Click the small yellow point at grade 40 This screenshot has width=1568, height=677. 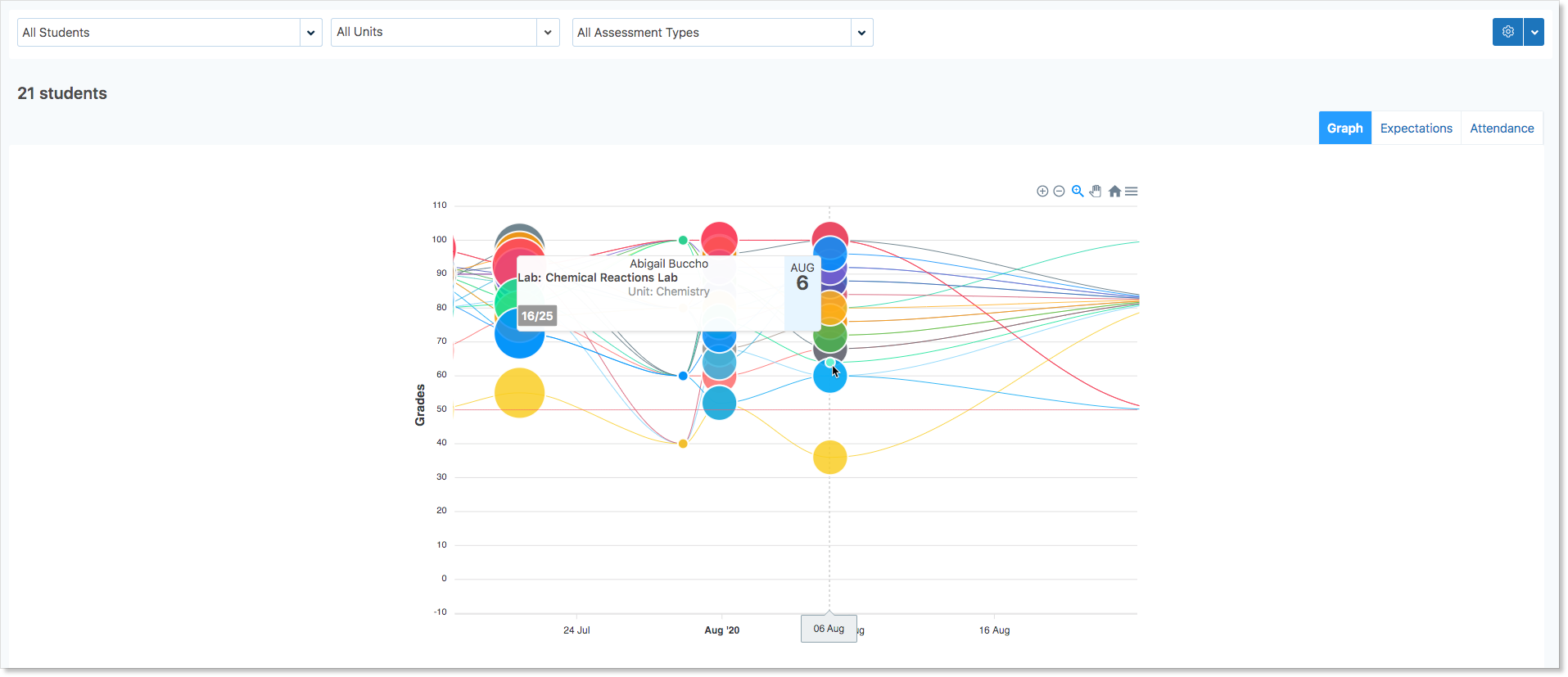tap(683, 444)
